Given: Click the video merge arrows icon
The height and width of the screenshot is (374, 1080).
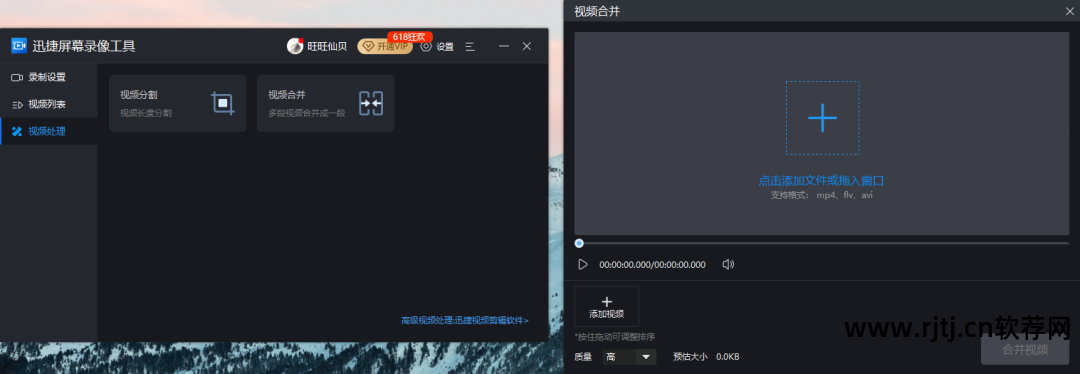Looking at the screenshot, I should [x=371, y=103].
